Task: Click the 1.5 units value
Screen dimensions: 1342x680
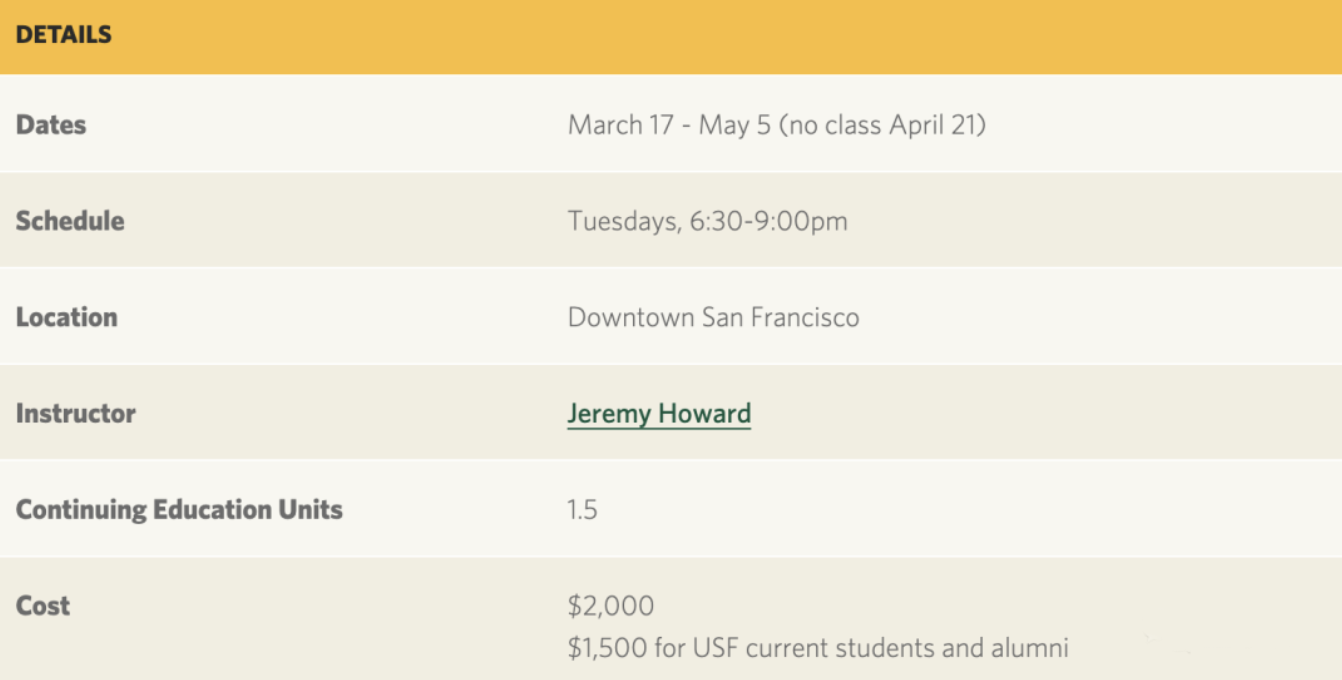Action: coord(582,510)
